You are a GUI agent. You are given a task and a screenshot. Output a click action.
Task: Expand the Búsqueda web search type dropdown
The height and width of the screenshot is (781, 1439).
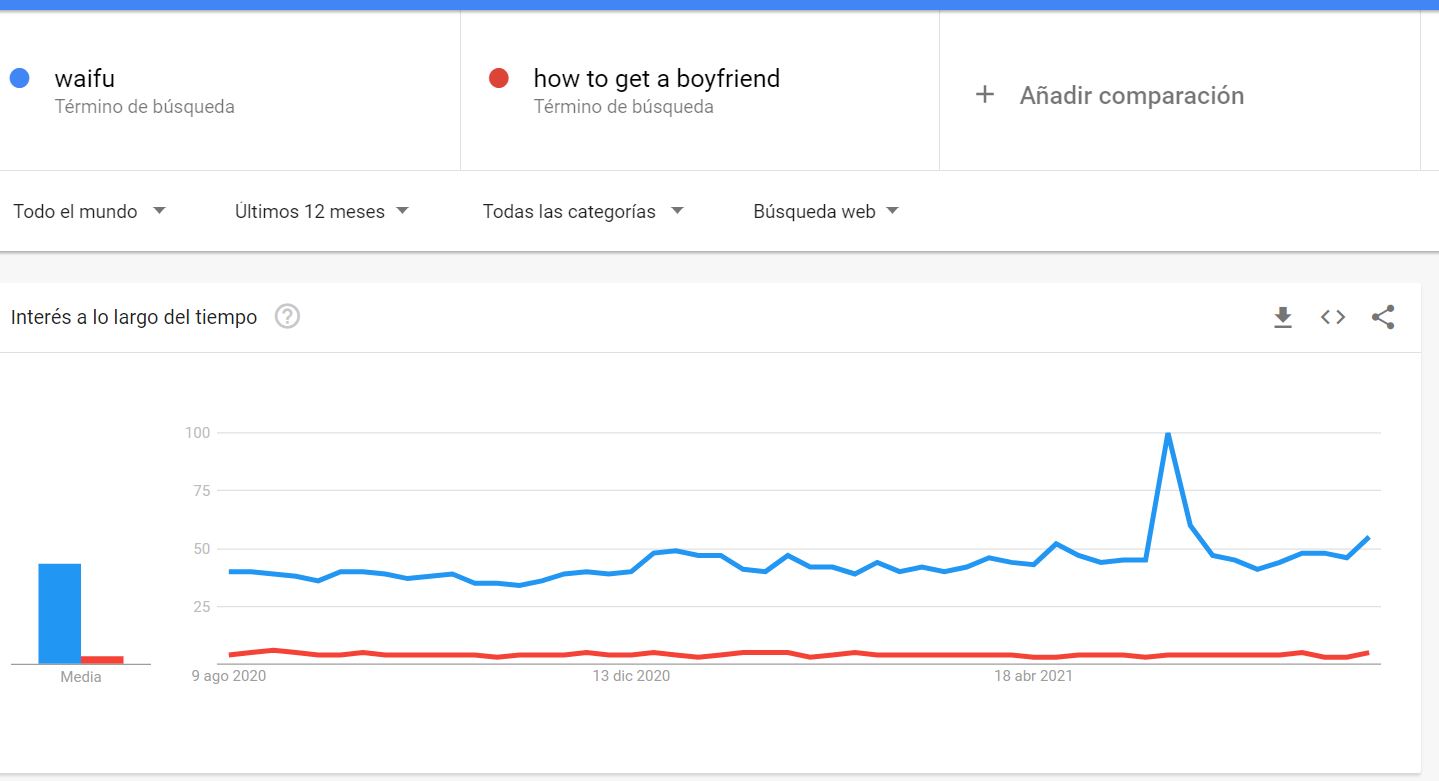pos(826,211)
